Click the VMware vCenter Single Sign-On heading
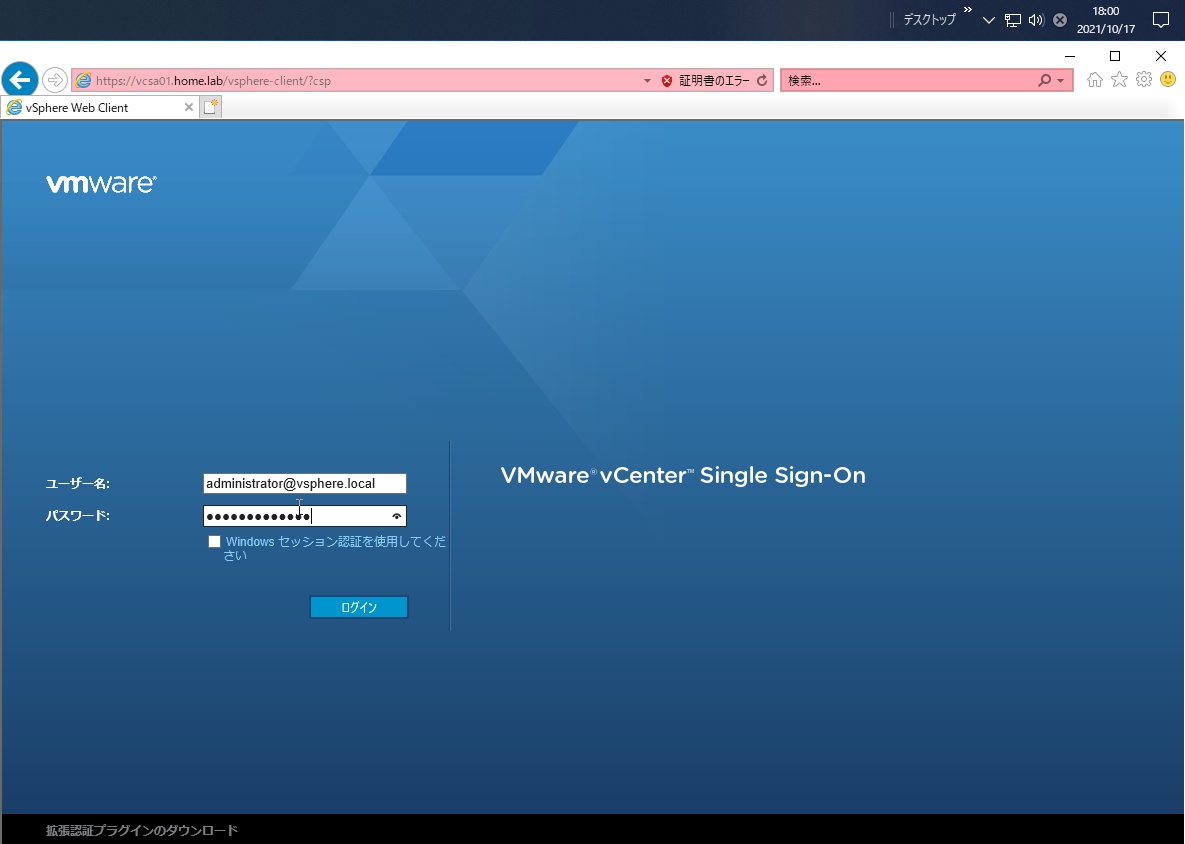The height and width of the screenshot is (844, 1185). [x=683, y=475]
